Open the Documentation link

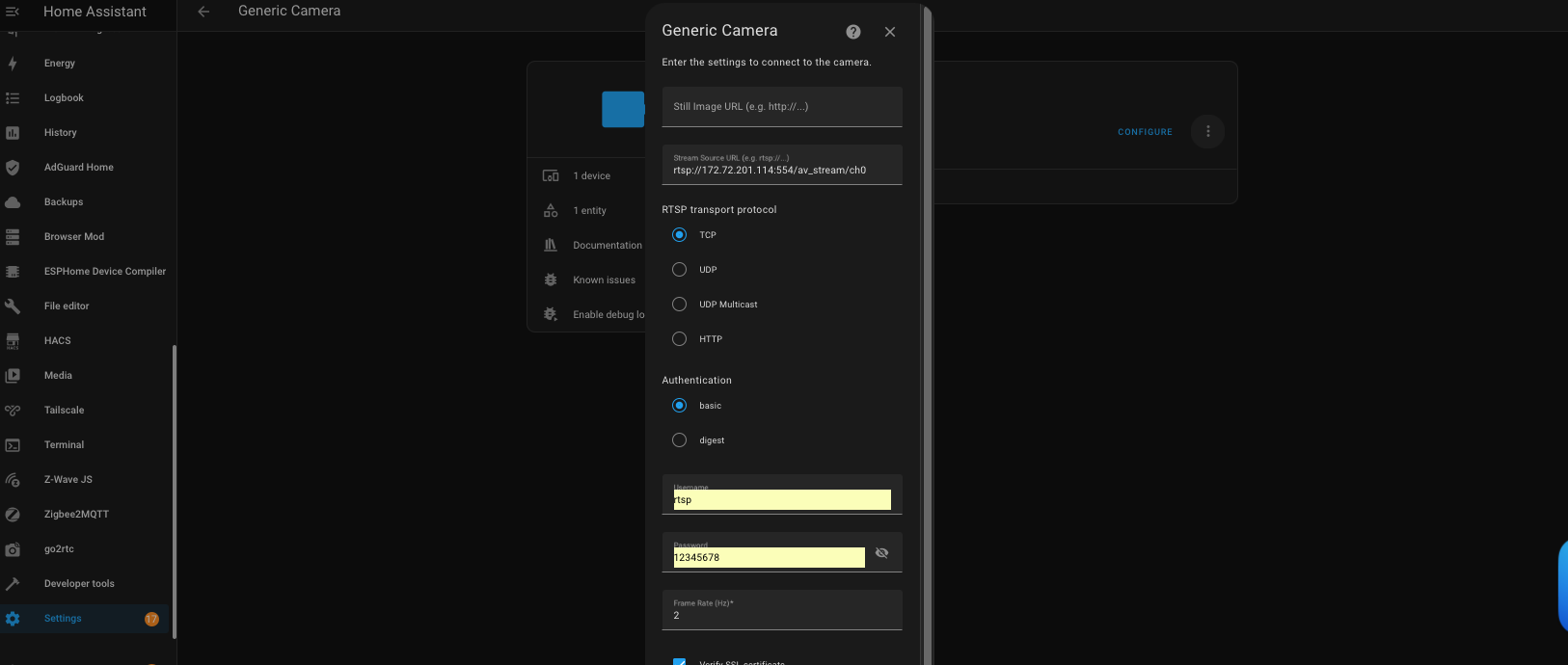point(608,246)
